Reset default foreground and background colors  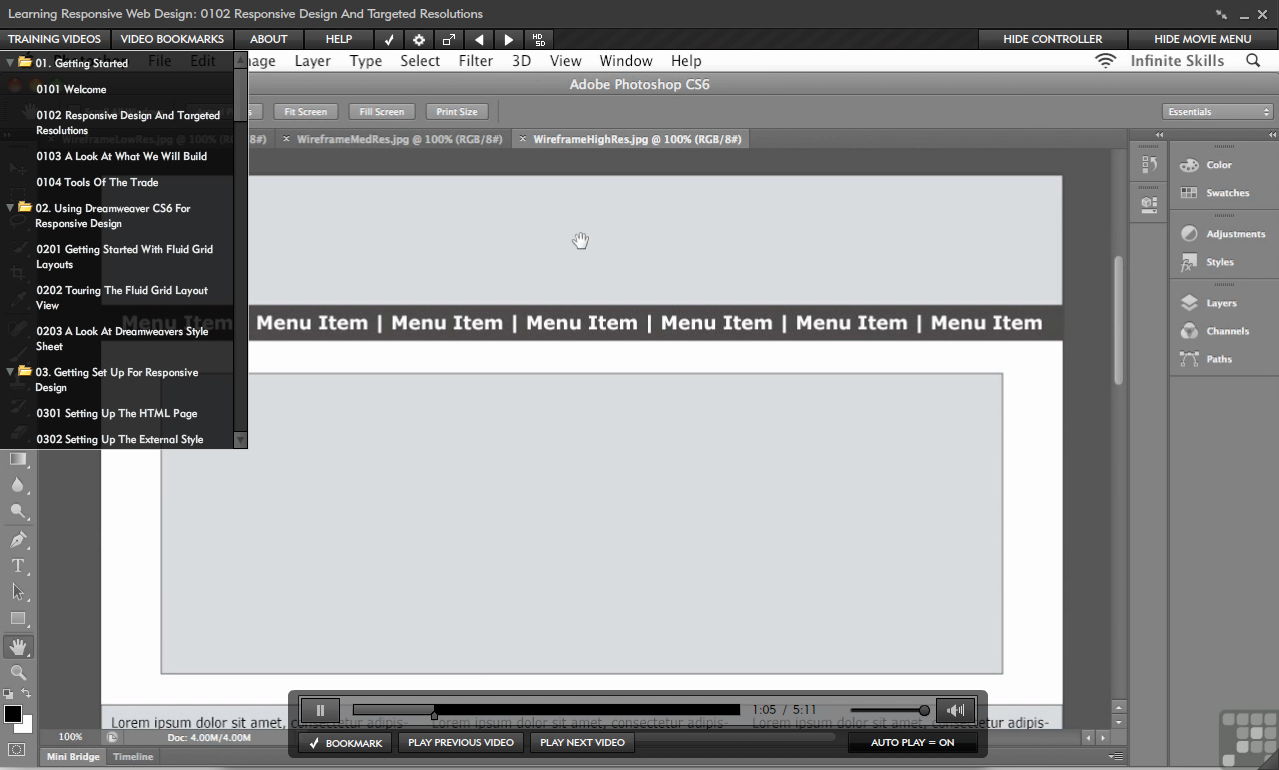click(8, 693)
